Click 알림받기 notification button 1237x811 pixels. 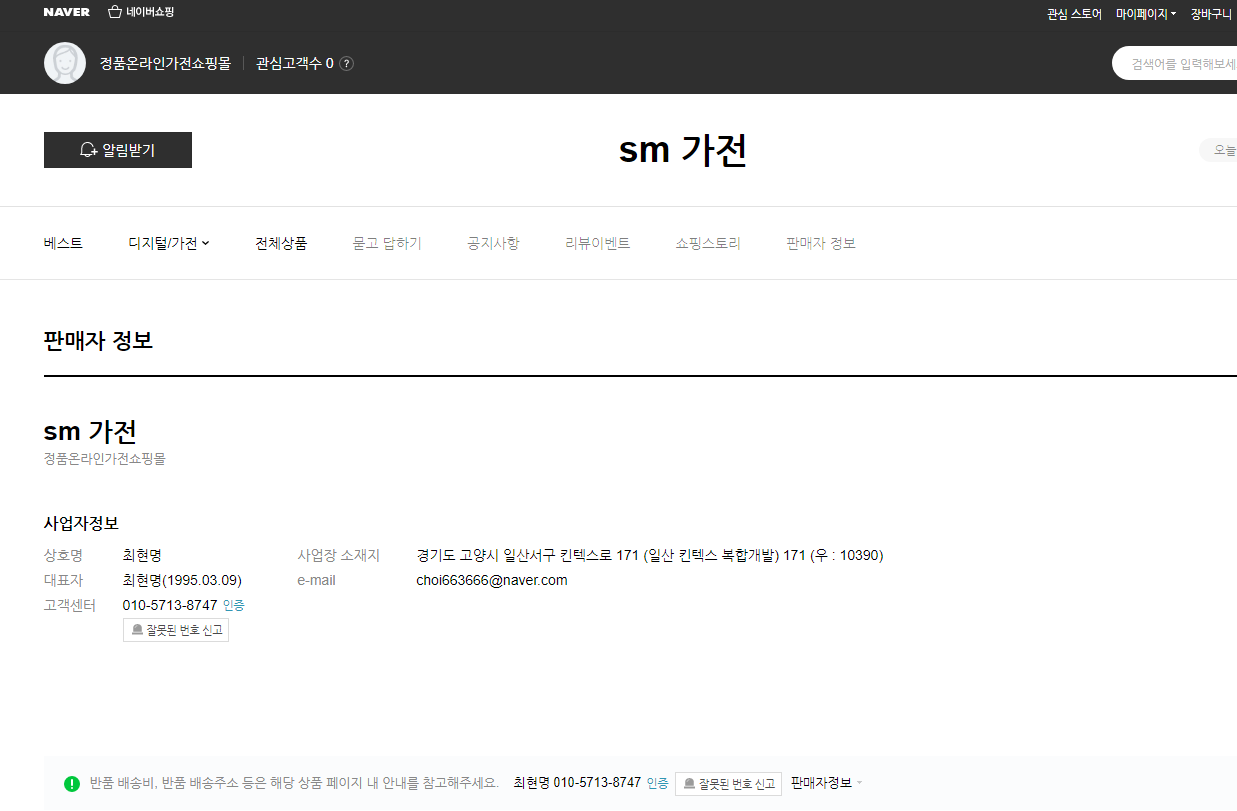pos(118,150)
